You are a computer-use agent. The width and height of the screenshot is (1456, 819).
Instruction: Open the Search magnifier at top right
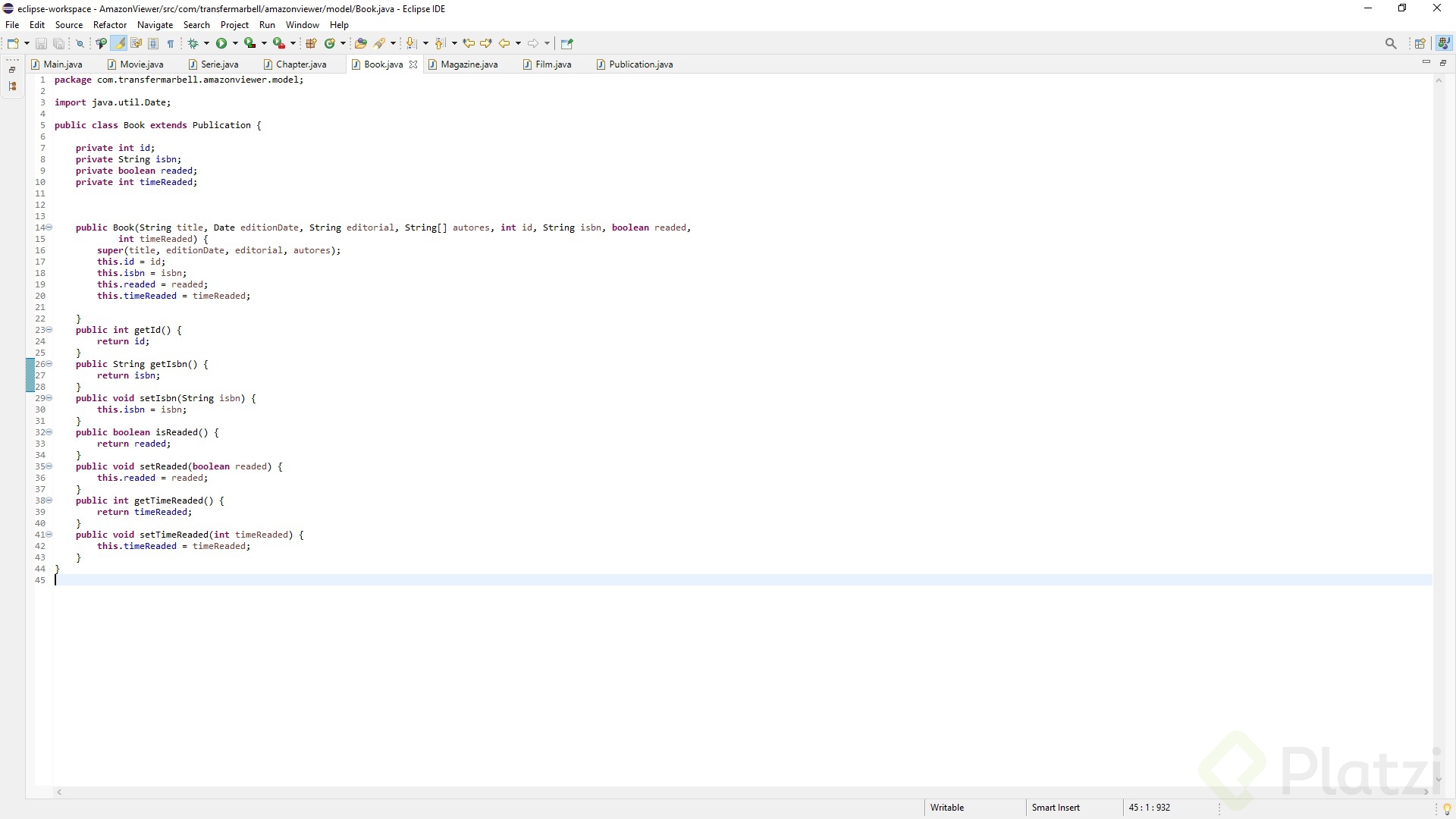click(x=1390, y=43)
